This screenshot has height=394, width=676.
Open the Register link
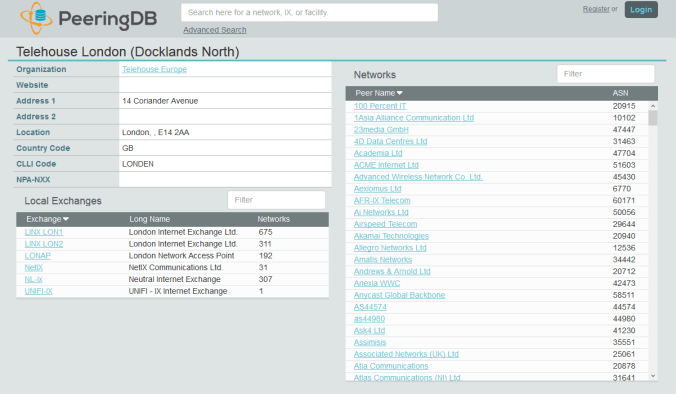596,9
